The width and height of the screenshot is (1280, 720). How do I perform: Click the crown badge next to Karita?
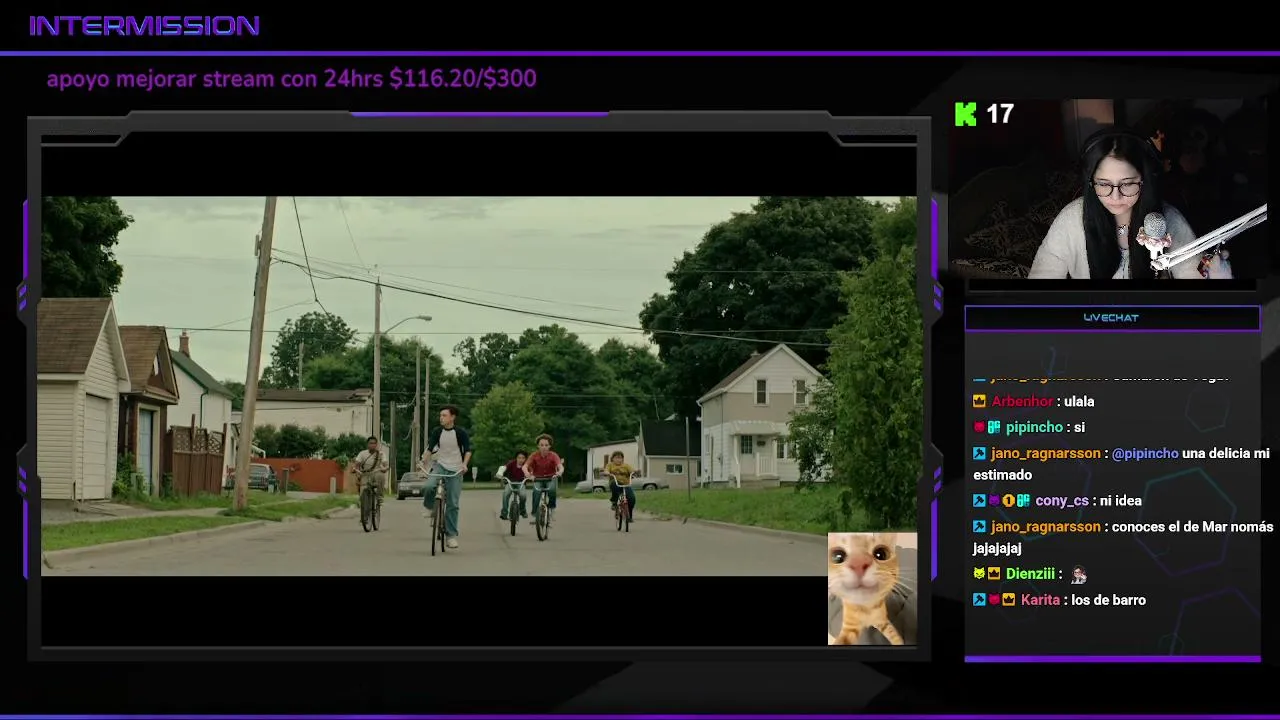(1008, 600)
